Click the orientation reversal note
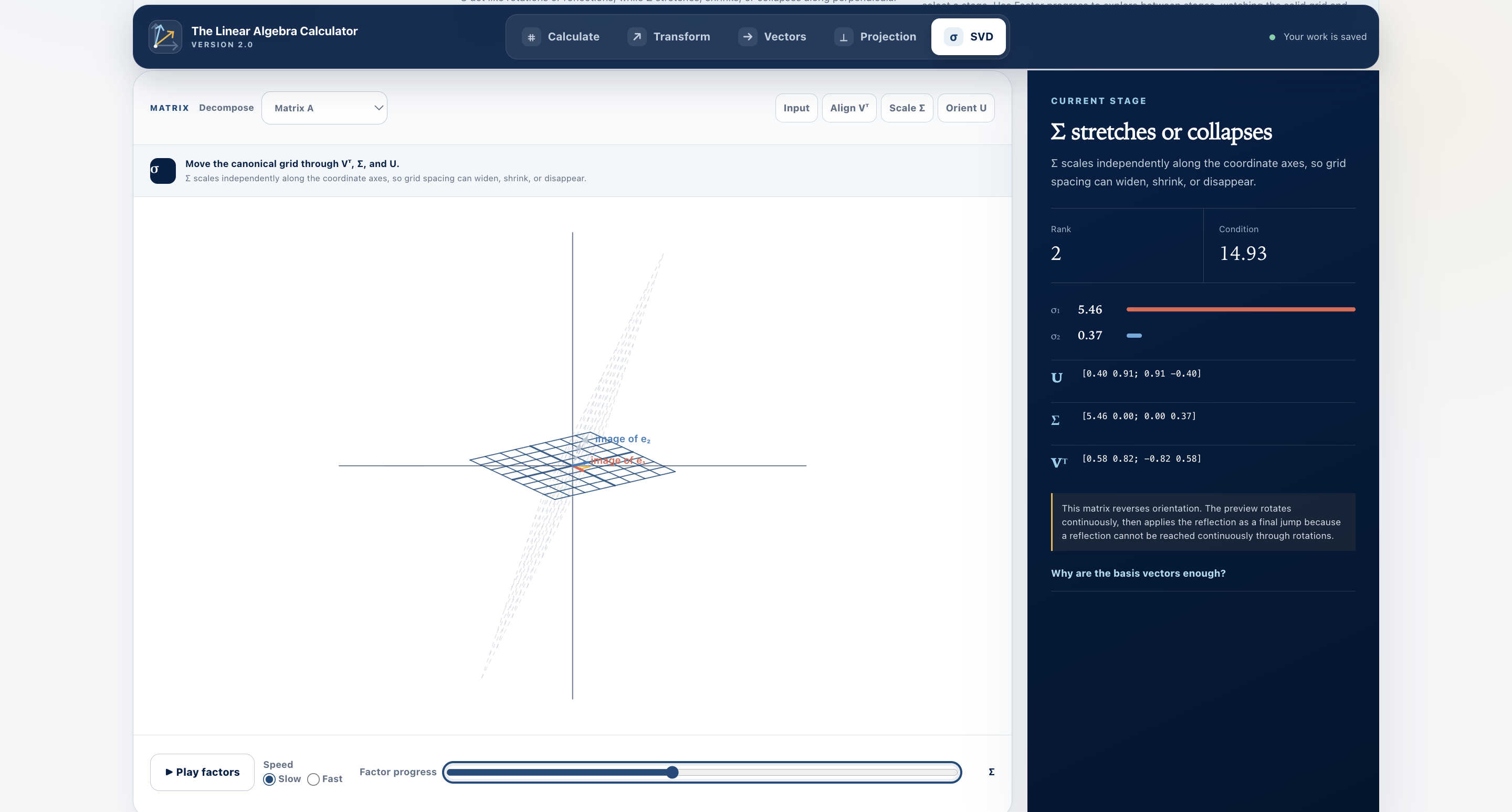Screen dimensions: 1512x812 click(x=1203, y=522)
